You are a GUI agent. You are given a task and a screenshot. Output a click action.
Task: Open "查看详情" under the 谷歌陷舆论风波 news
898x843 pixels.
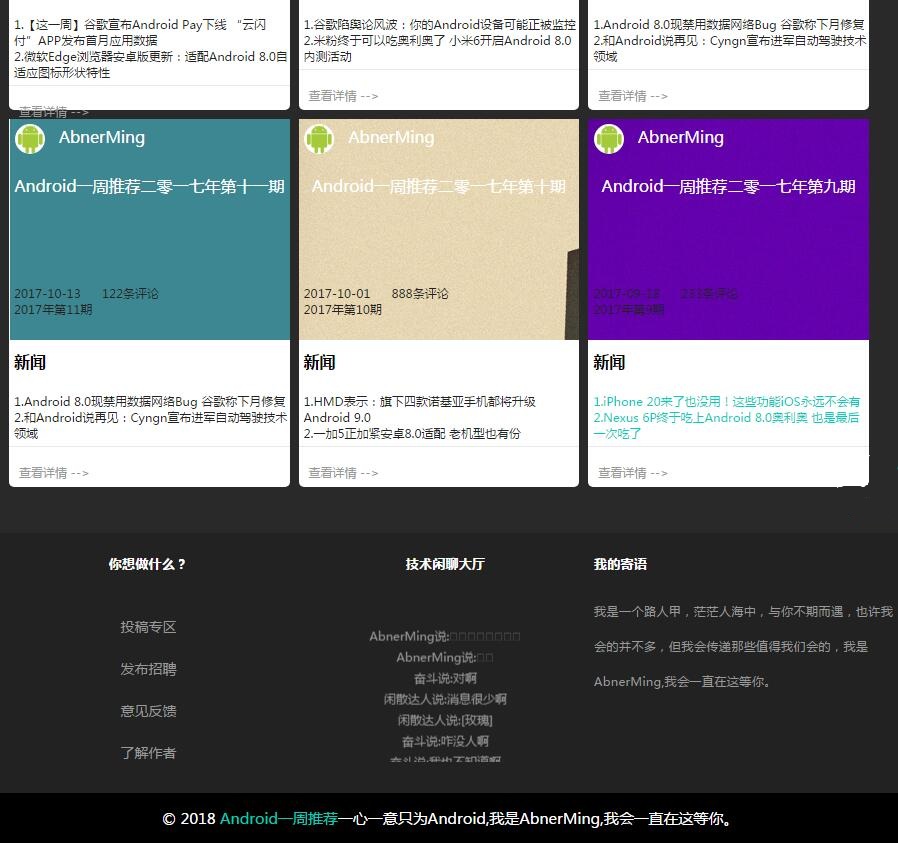pyautogui.click(x=343, y=96)
